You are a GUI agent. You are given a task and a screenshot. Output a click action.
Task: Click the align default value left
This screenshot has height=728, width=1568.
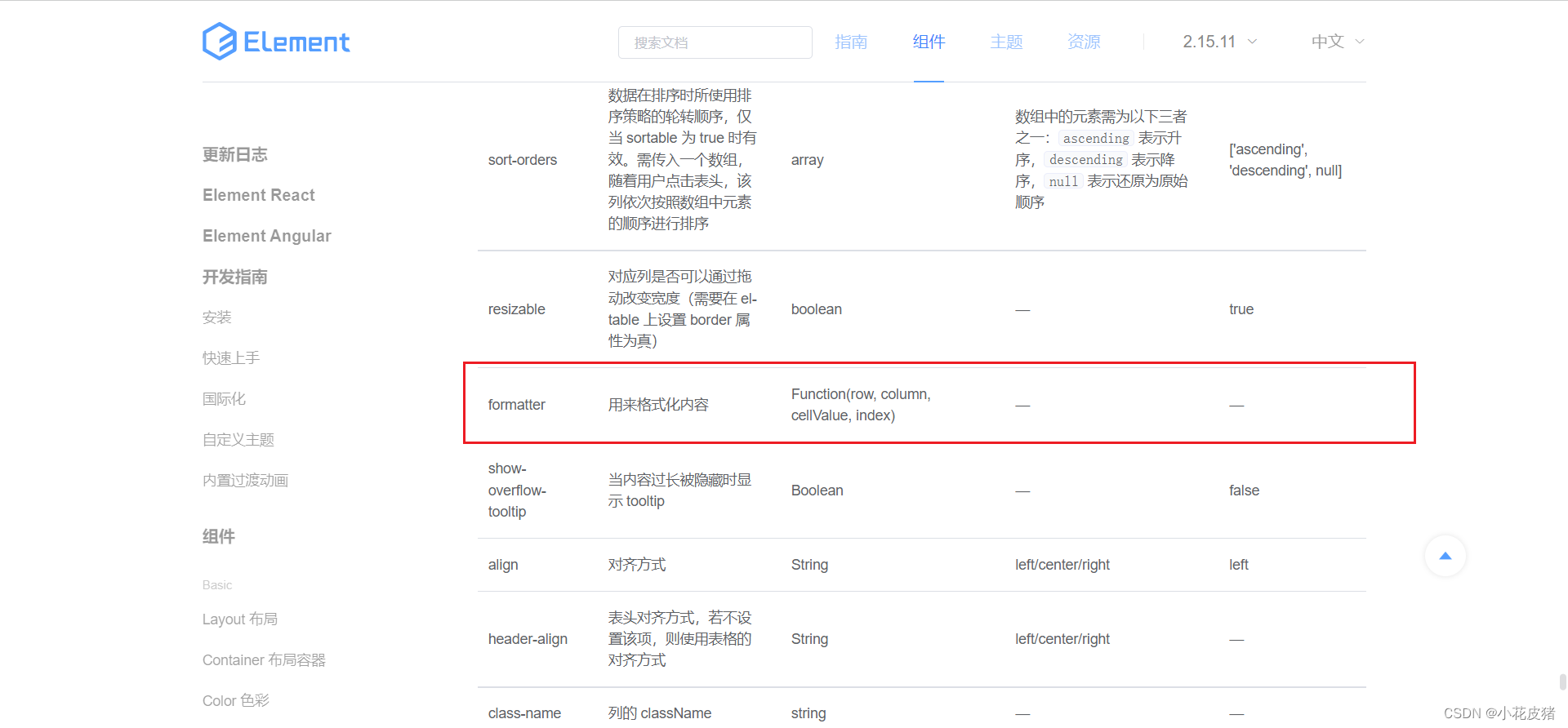1239,565
